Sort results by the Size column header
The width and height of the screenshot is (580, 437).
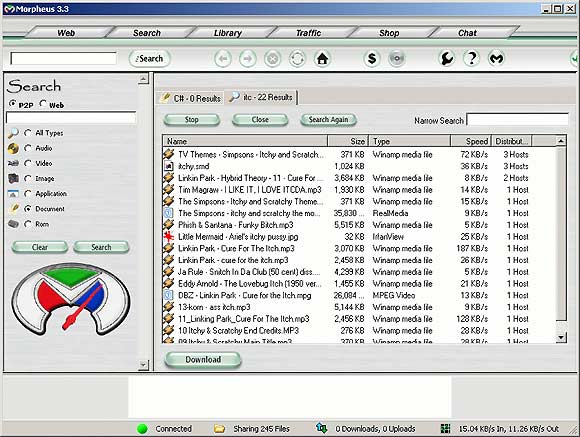point(348,141)
